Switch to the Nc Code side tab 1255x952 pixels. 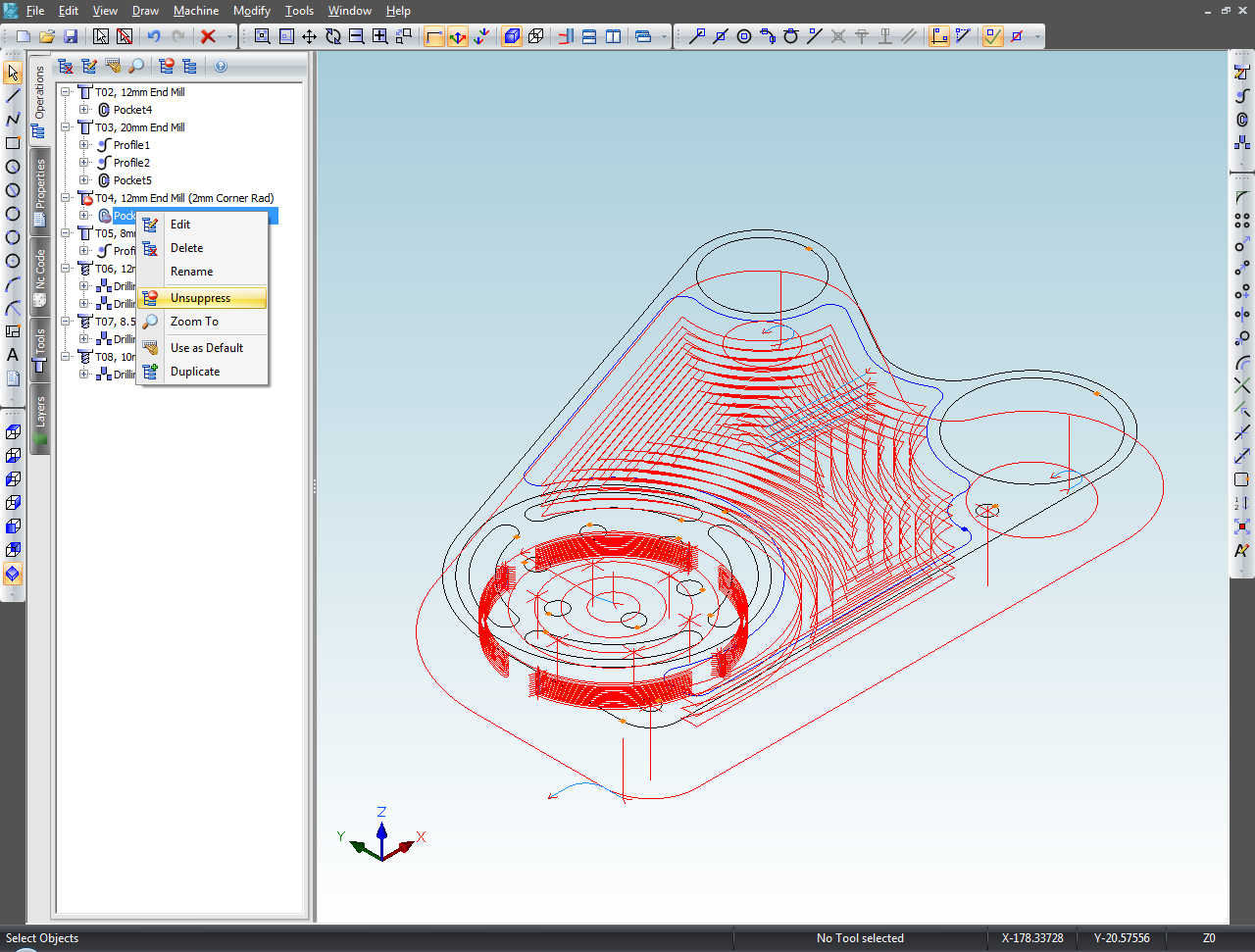coord(40,276)
